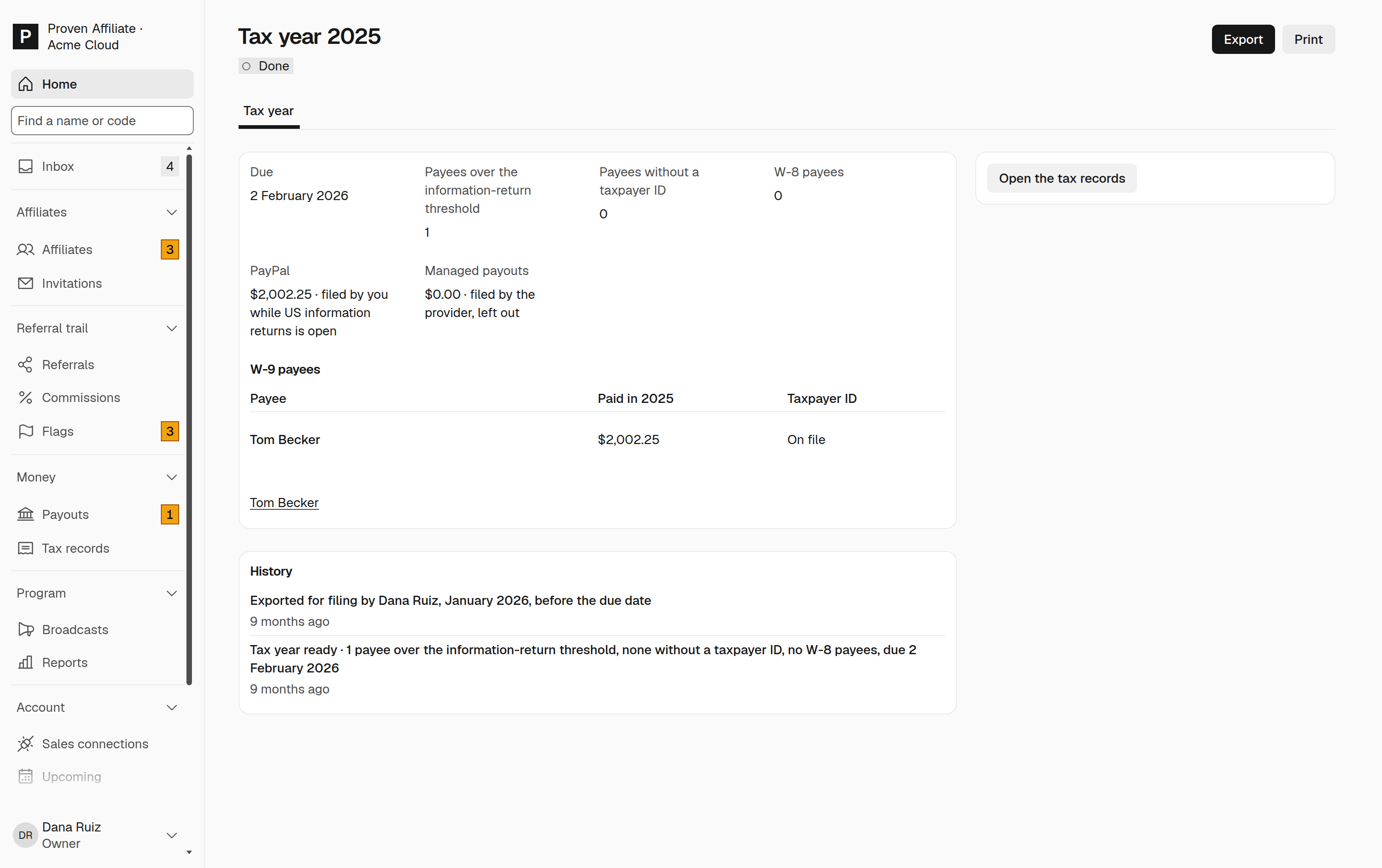Click the Invitations envelope icon
The width and height of the screenshot is (1382, 868).
coord(25,283)
